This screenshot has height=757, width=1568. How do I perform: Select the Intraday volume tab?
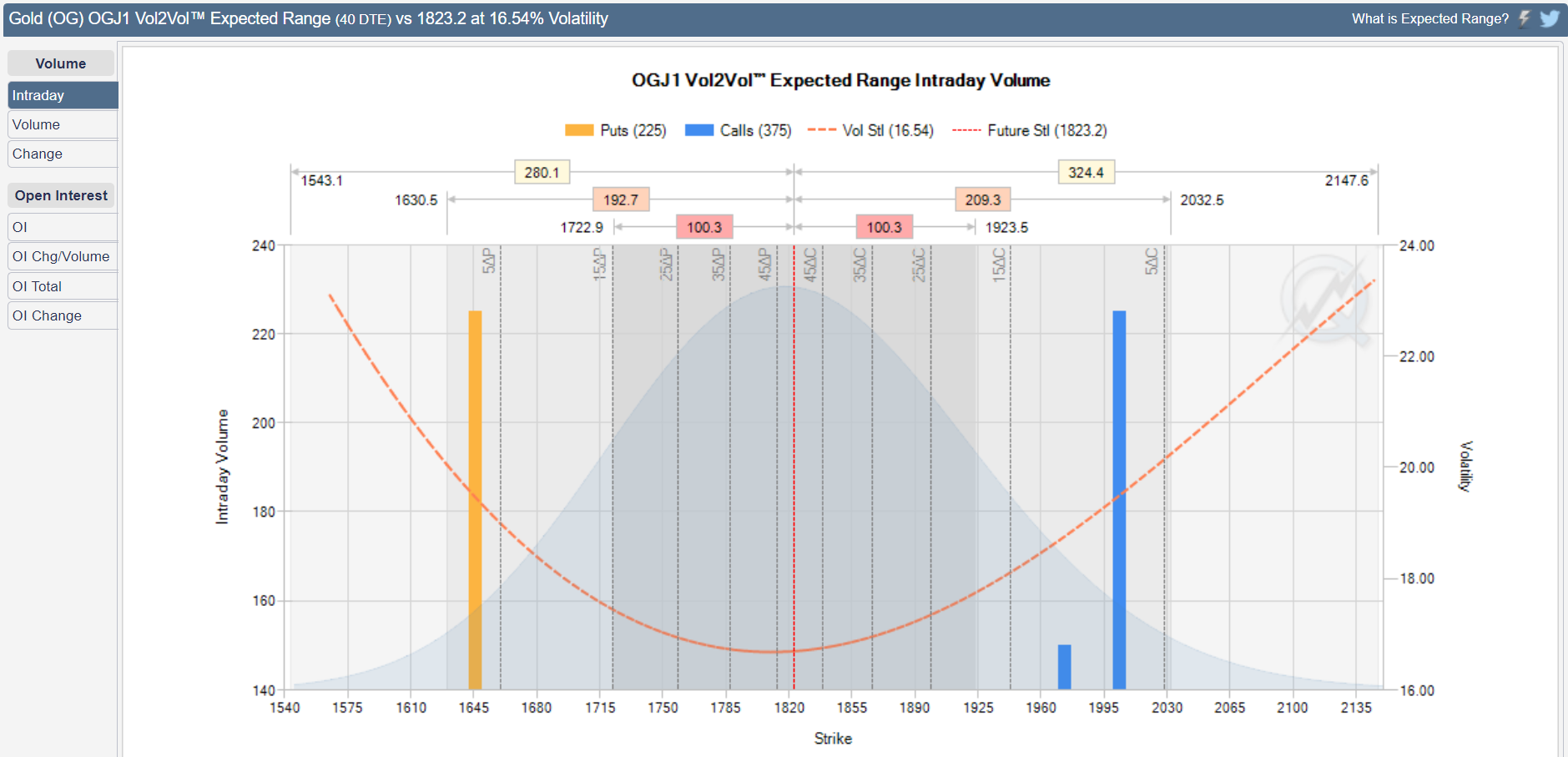[63, 95]
